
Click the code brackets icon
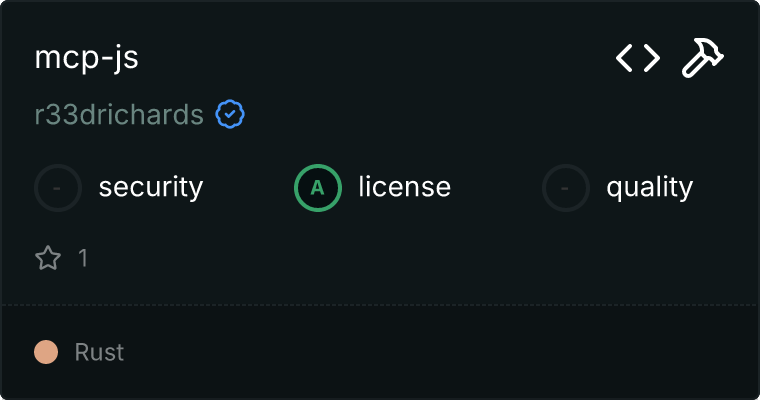pos(637,59)
